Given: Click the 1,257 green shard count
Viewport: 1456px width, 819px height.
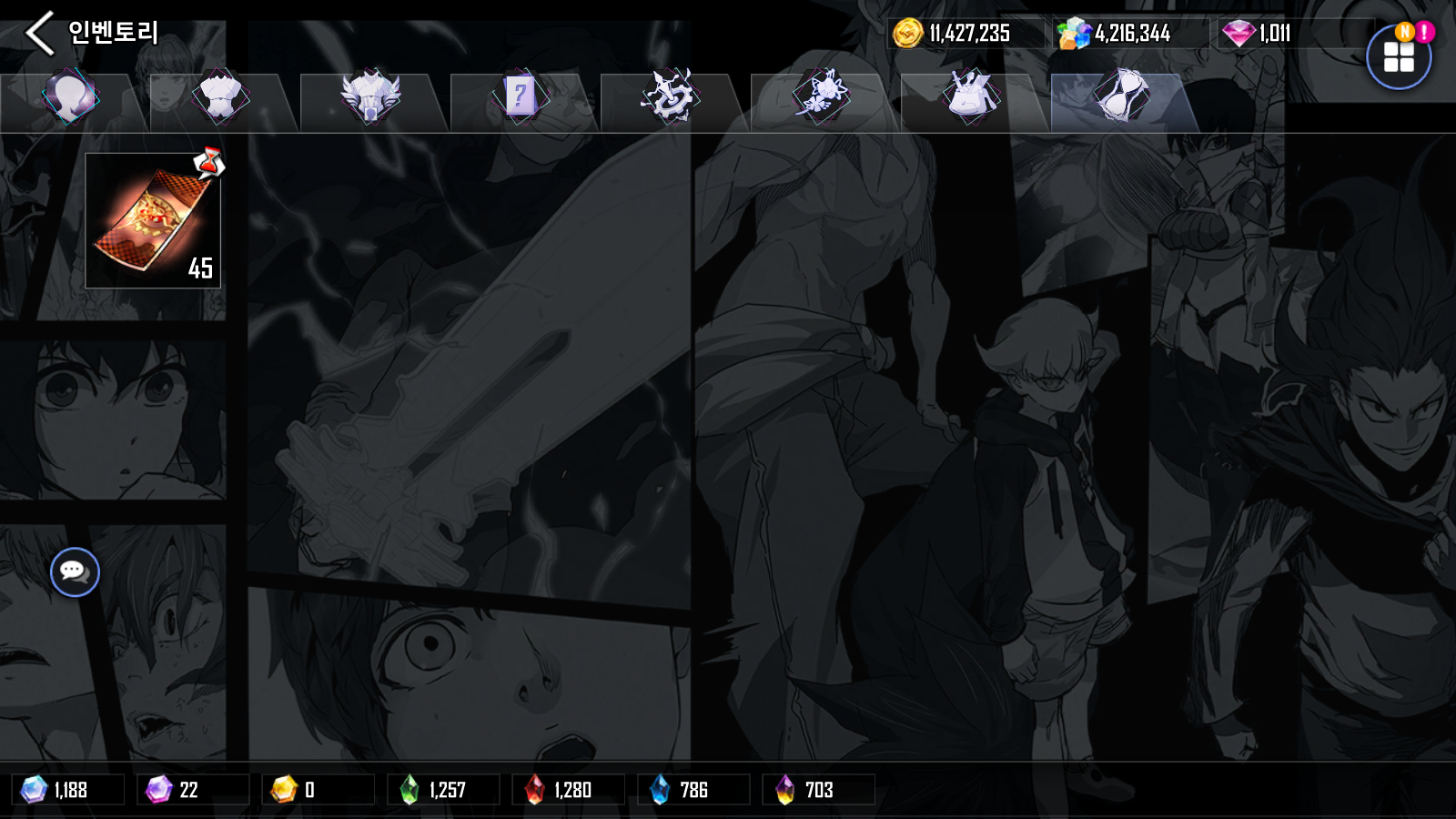Looking at the screenshot, I should coord(448,790).
